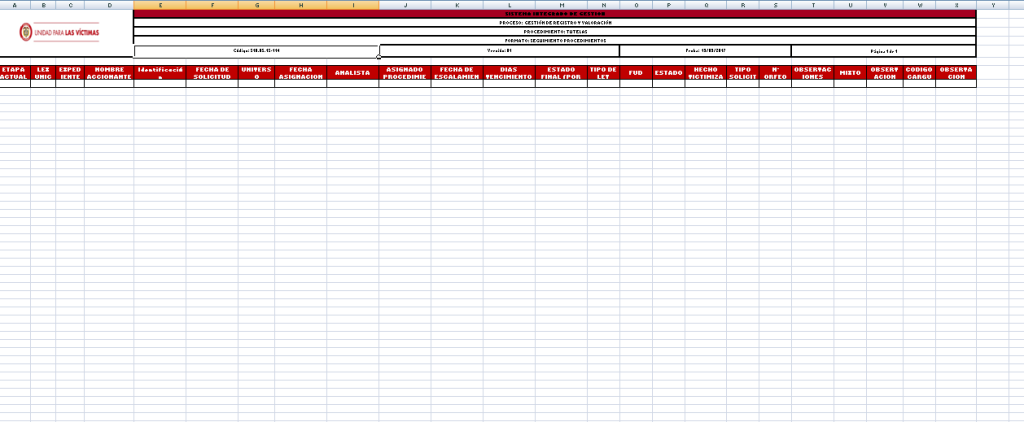Select the DIAS VENCIMIENTO header cell
The height and width of the screenshot is (422, 1024).
pyautogui.click(x=508, y=73)
